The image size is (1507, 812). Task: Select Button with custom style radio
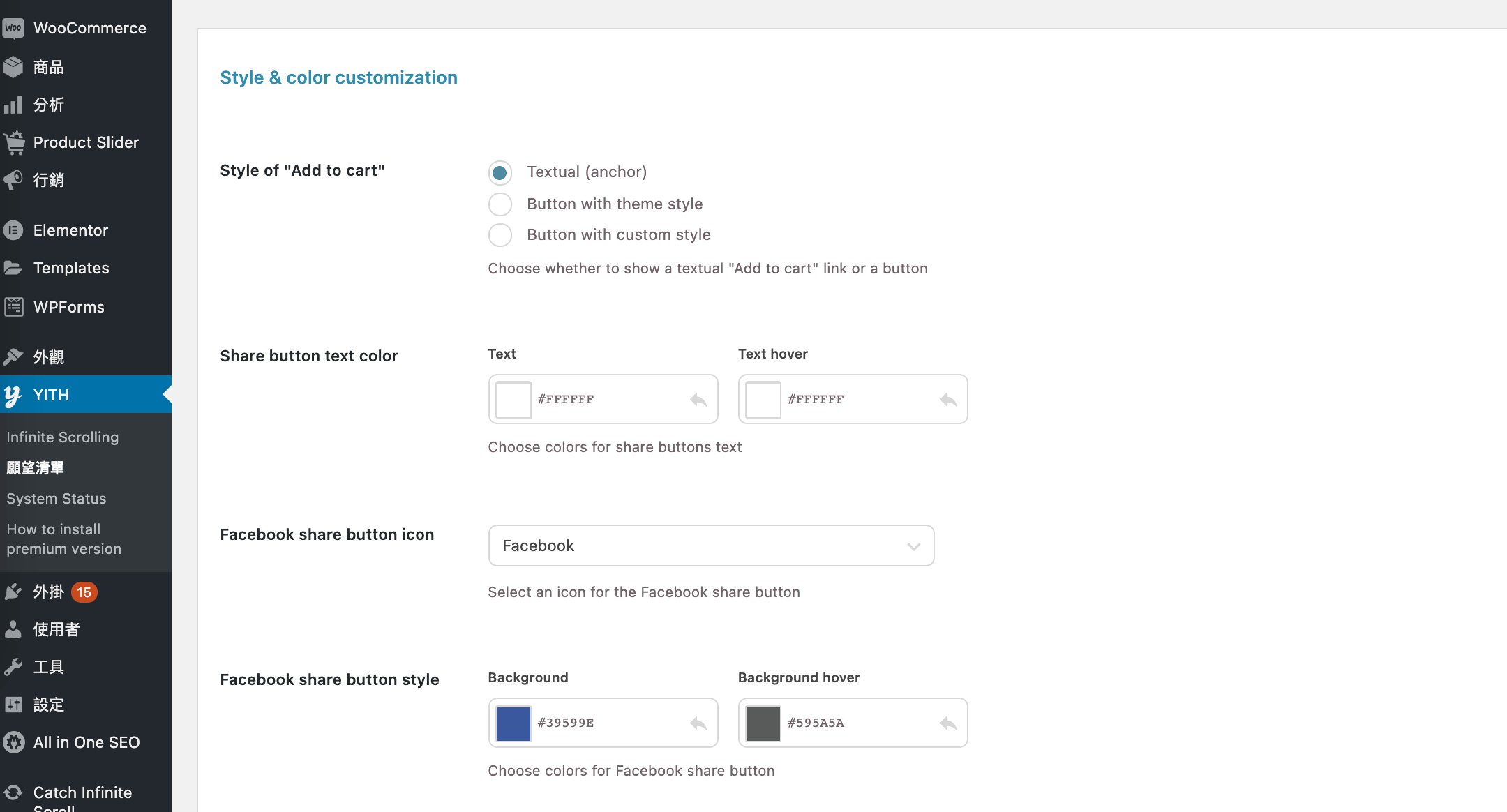pyautogui.click(x=500, y=235)
